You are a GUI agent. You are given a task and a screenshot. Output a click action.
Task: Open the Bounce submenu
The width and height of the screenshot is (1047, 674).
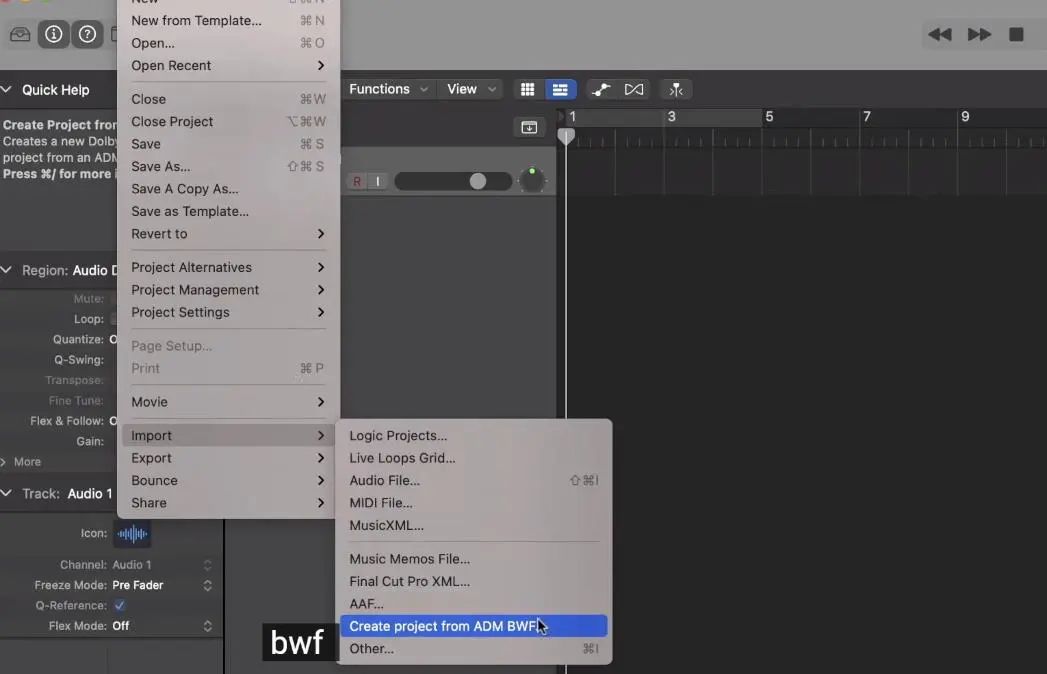pyautogui.click(x=228, y=480)
